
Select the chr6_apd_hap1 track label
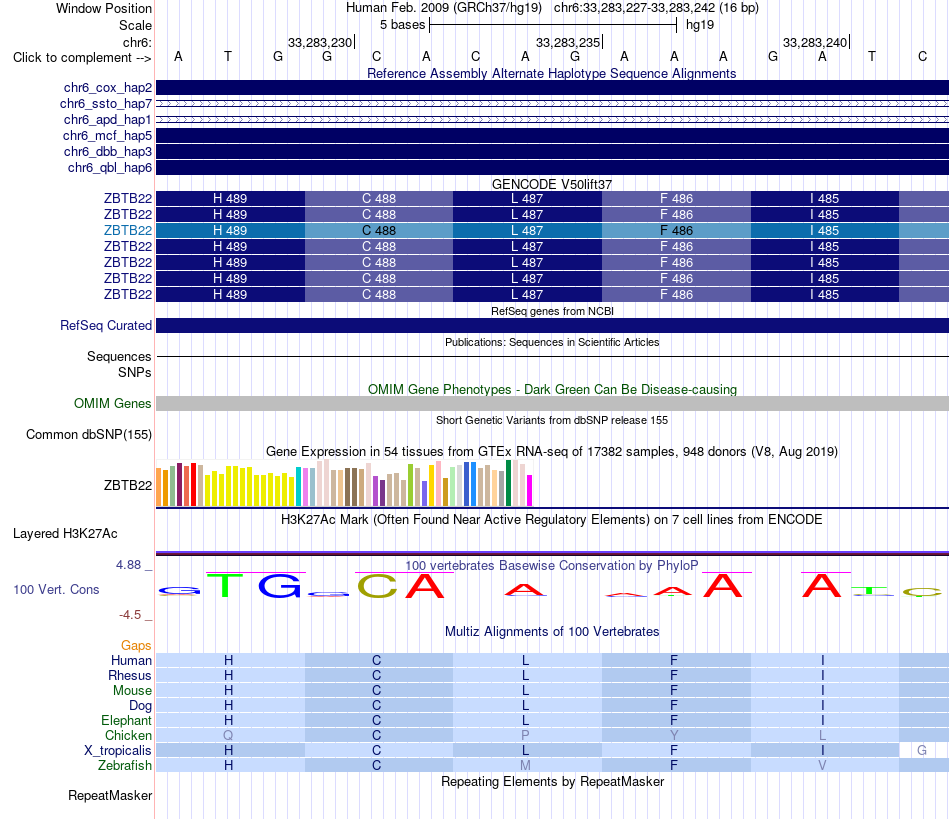click(108, 119)
